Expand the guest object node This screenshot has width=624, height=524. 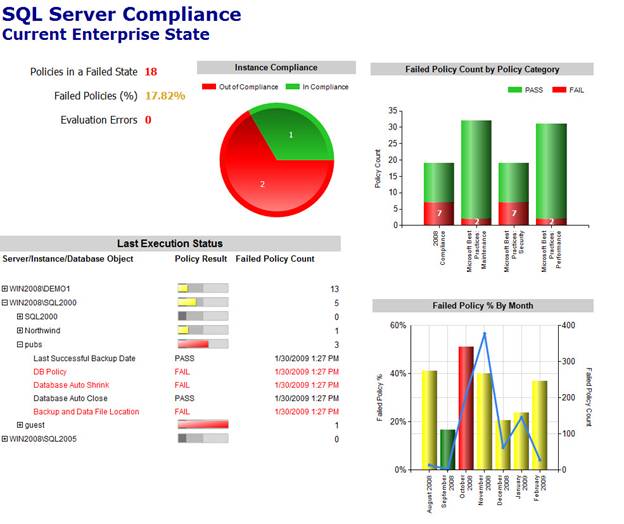pos(20,425)
